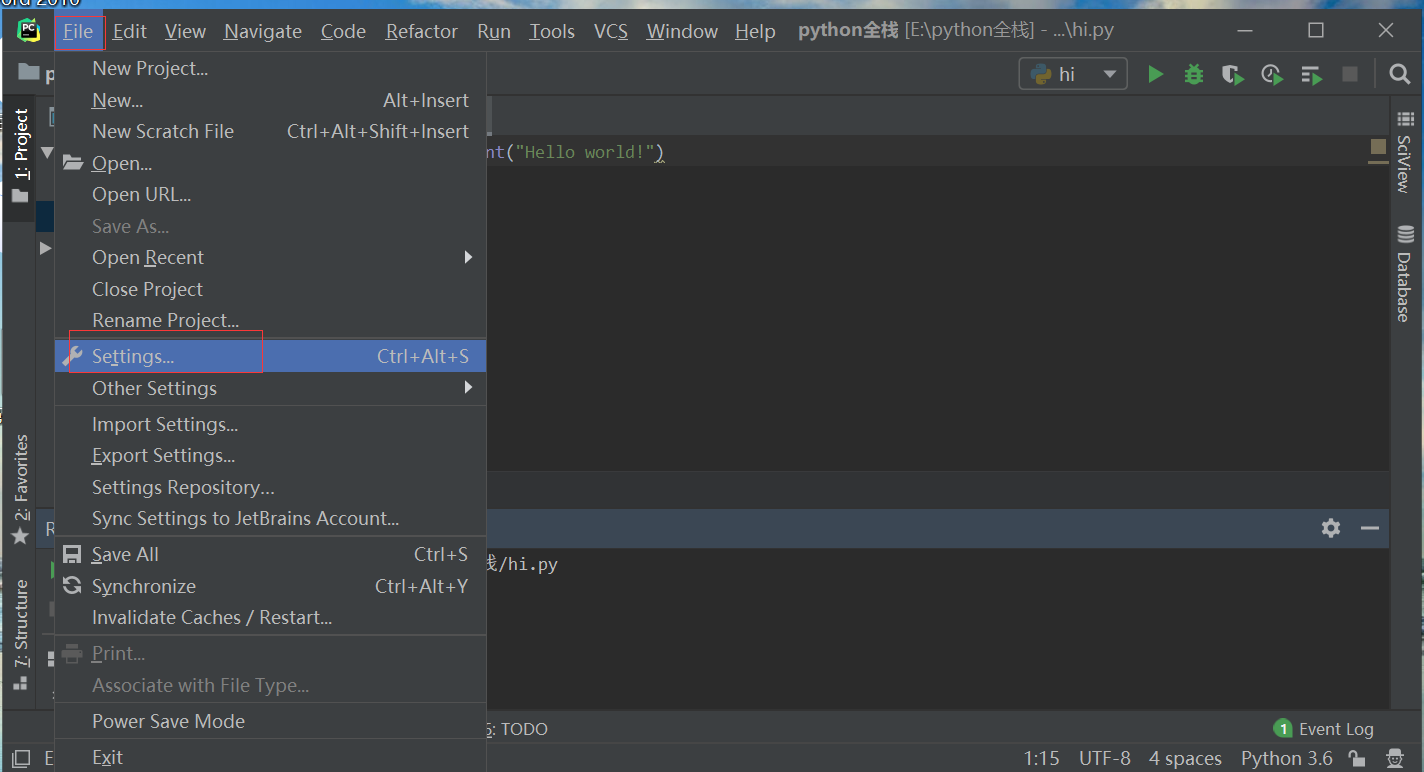
Task: Click the concurrency diagram run icon
Action: click(1311, 75)
